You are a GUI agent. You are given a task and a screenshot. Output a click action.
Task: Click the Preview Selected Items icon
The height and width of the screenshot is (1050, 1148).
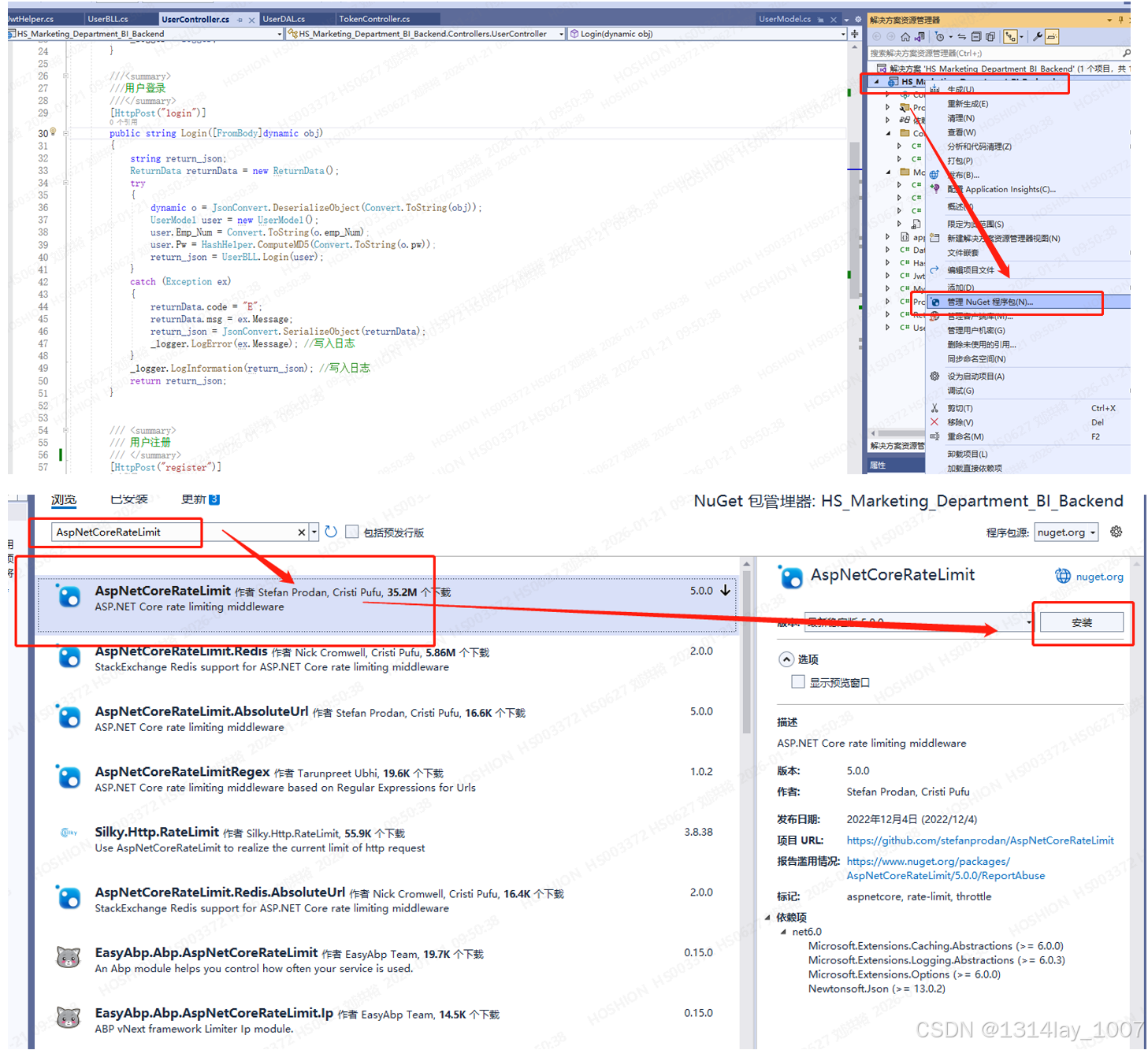(x=1052, y=36)
